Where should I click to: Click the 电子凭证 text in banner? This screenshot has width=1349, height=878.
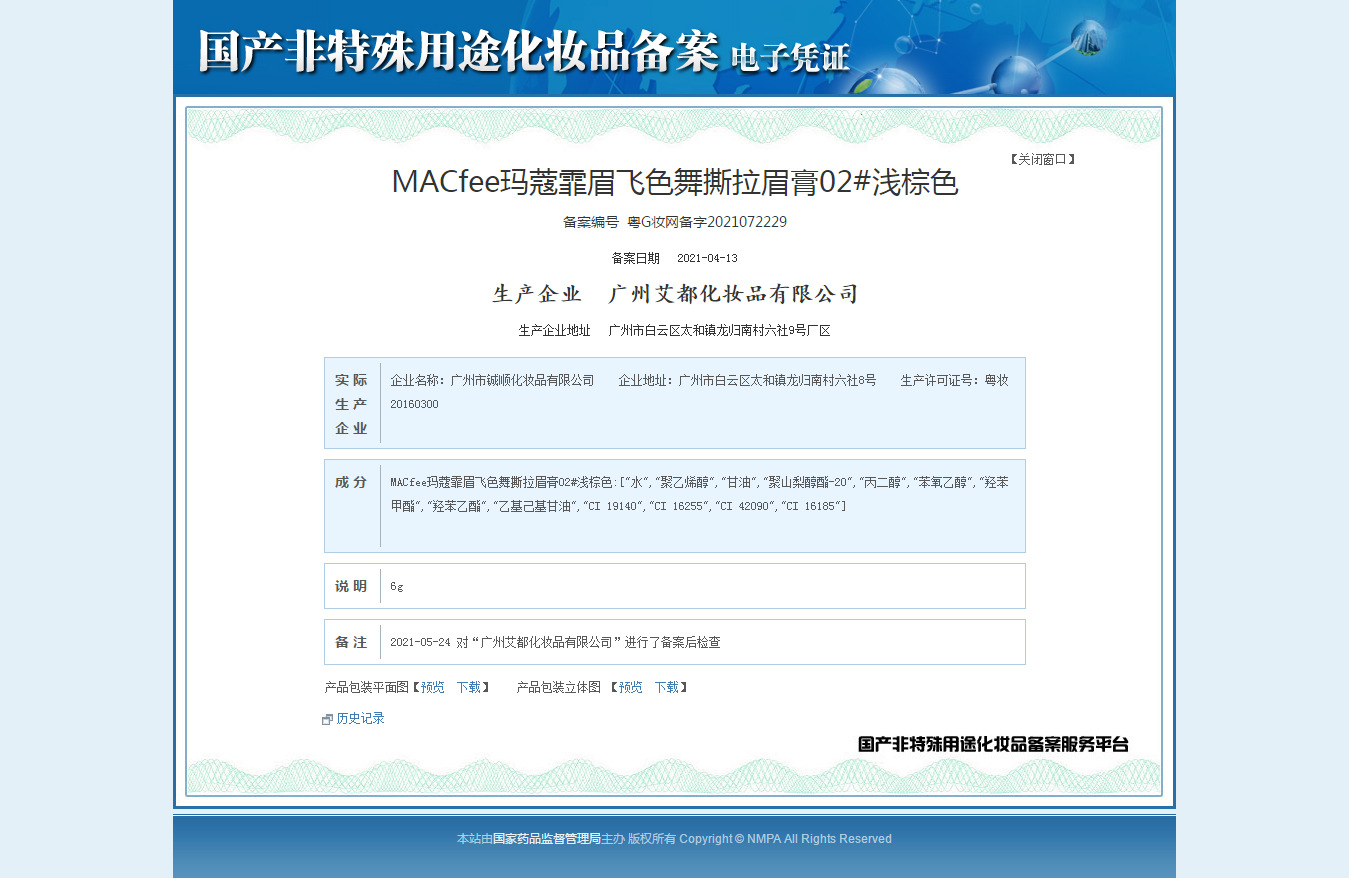791,57
